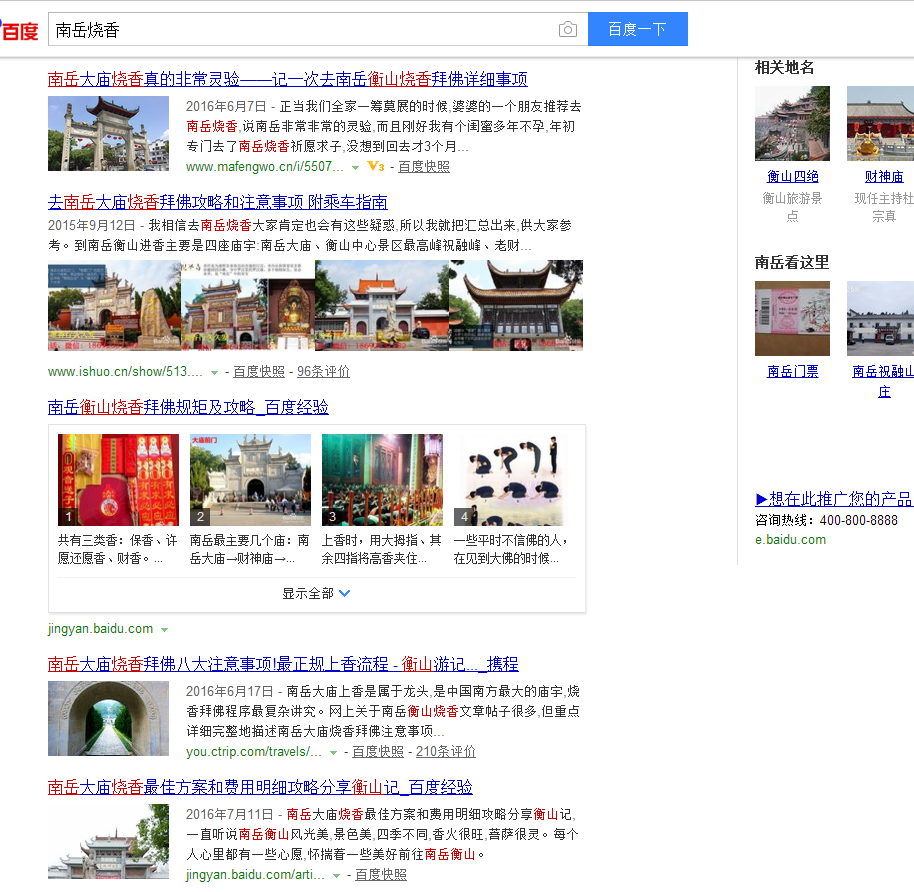This screenshot has width=914, height=892.
Task: Click jingyan.baidu.com/arti green URL text
Action: [255, 875]
